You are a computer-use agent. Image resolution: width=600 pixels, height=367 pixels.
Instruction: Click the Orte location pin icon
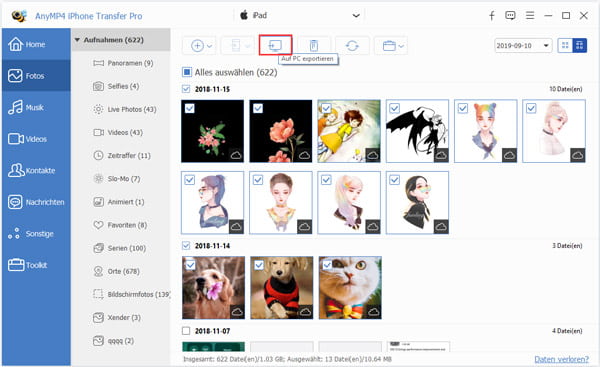click(98, 271)
